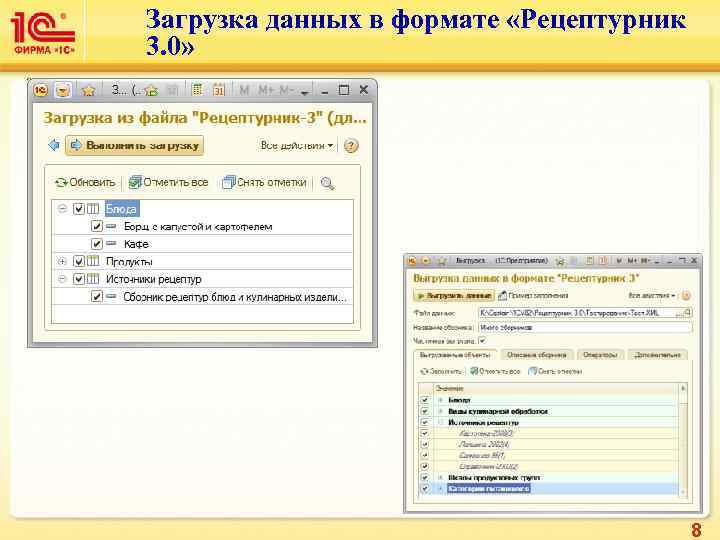The image size is (720, 540).
Task: Open calculator icon in import window title bar
Action: (197, 90)
